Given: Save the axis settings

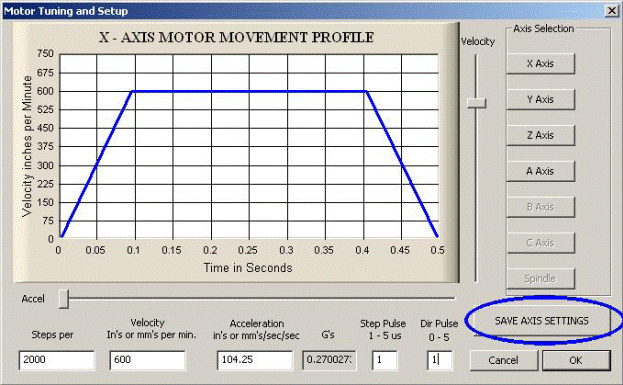Looking at the screenshot, I should click(542, 321).
